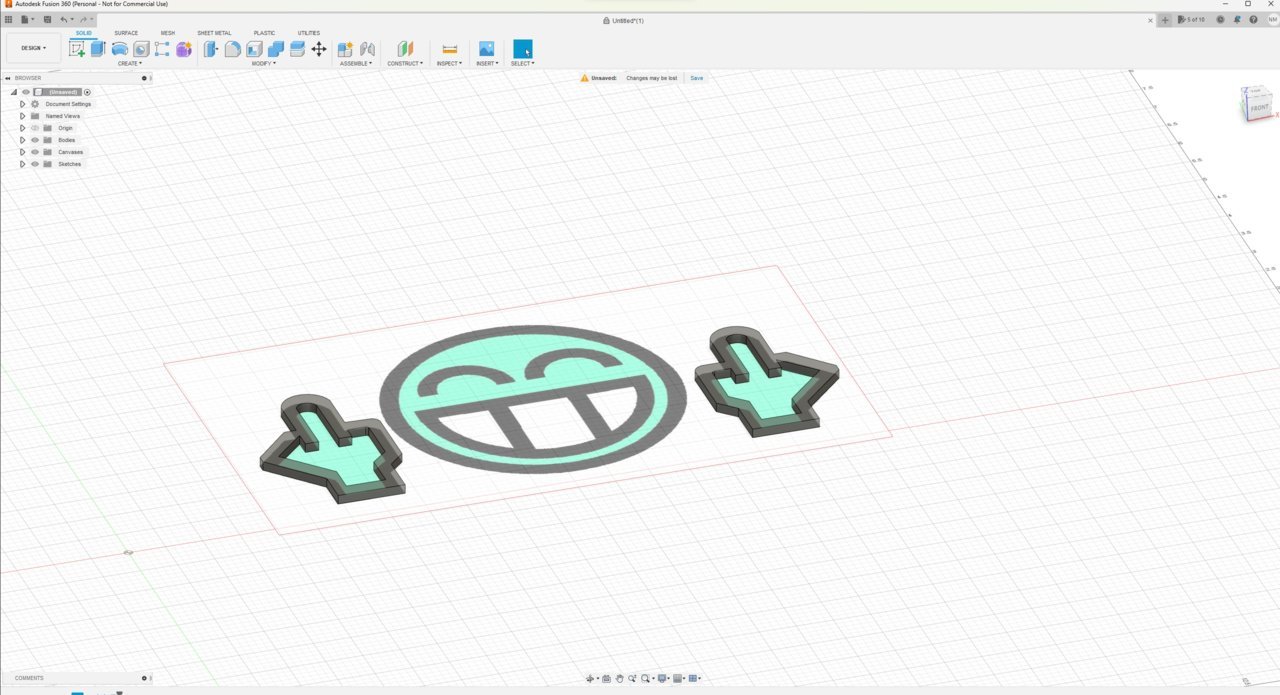Select the Move/Copy arrows tool
Image resolution: width=1280 pixels, height=695 pixels.
(319, 49)
